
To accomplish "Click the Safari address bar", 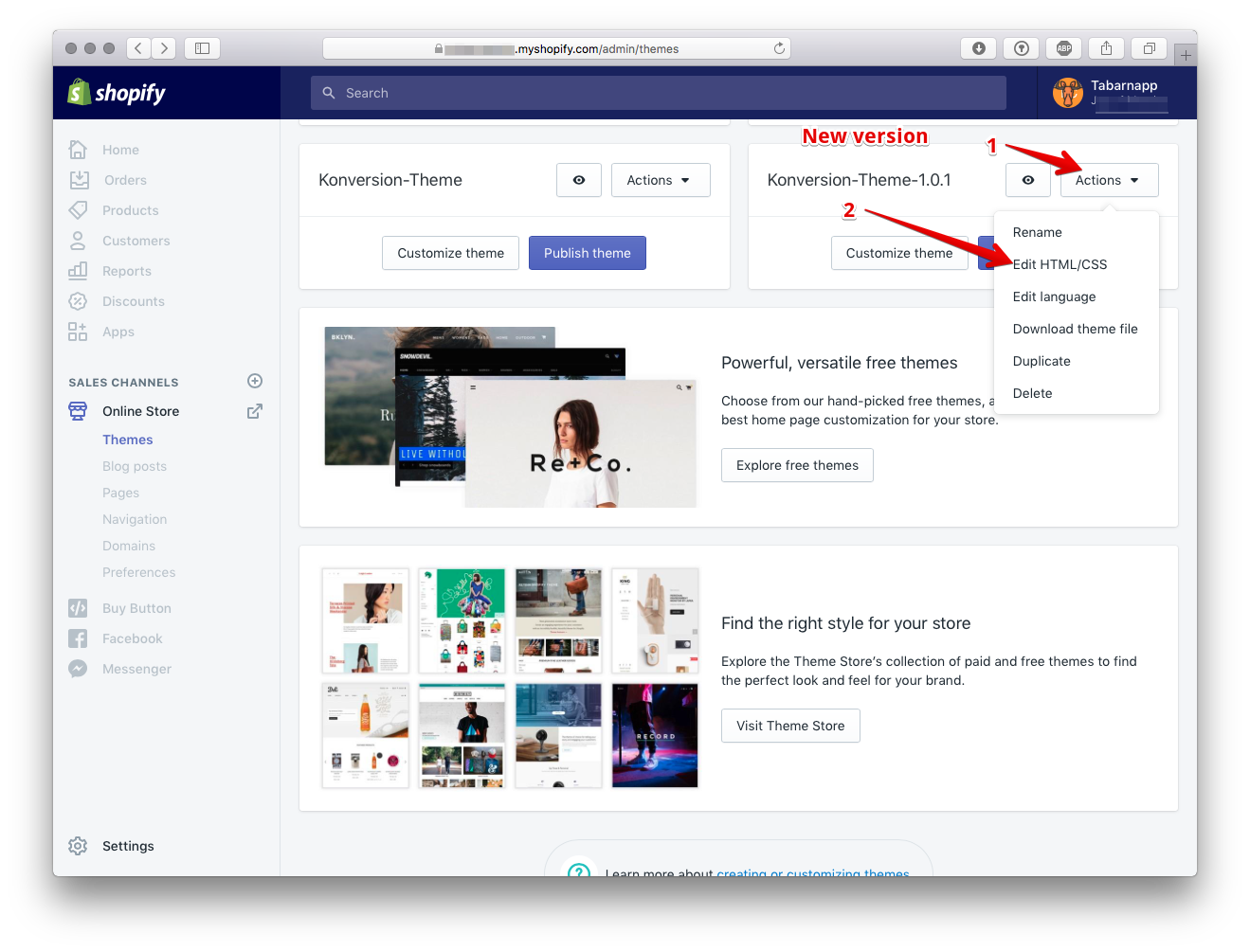I will (x=556, y=48).
